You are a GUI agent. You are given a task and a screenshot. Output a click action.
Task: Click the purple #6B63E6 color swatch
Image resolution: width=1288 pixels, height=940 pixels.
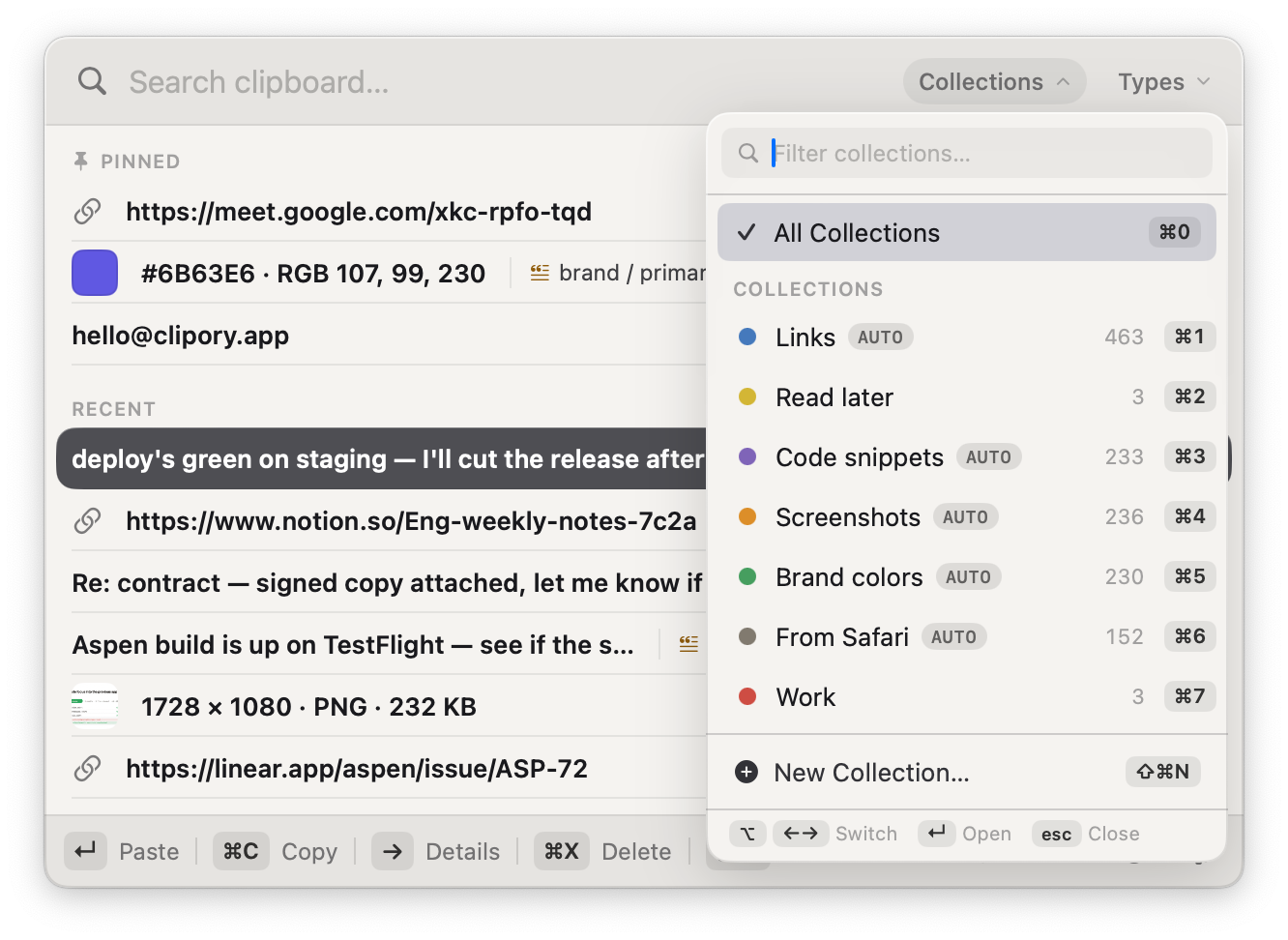(x=95, y=273)
